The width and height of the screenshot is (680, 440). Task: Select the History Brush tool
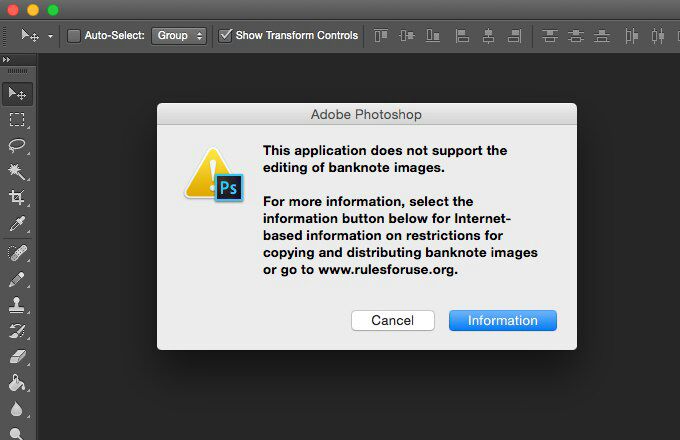click(x=17, y=331)
